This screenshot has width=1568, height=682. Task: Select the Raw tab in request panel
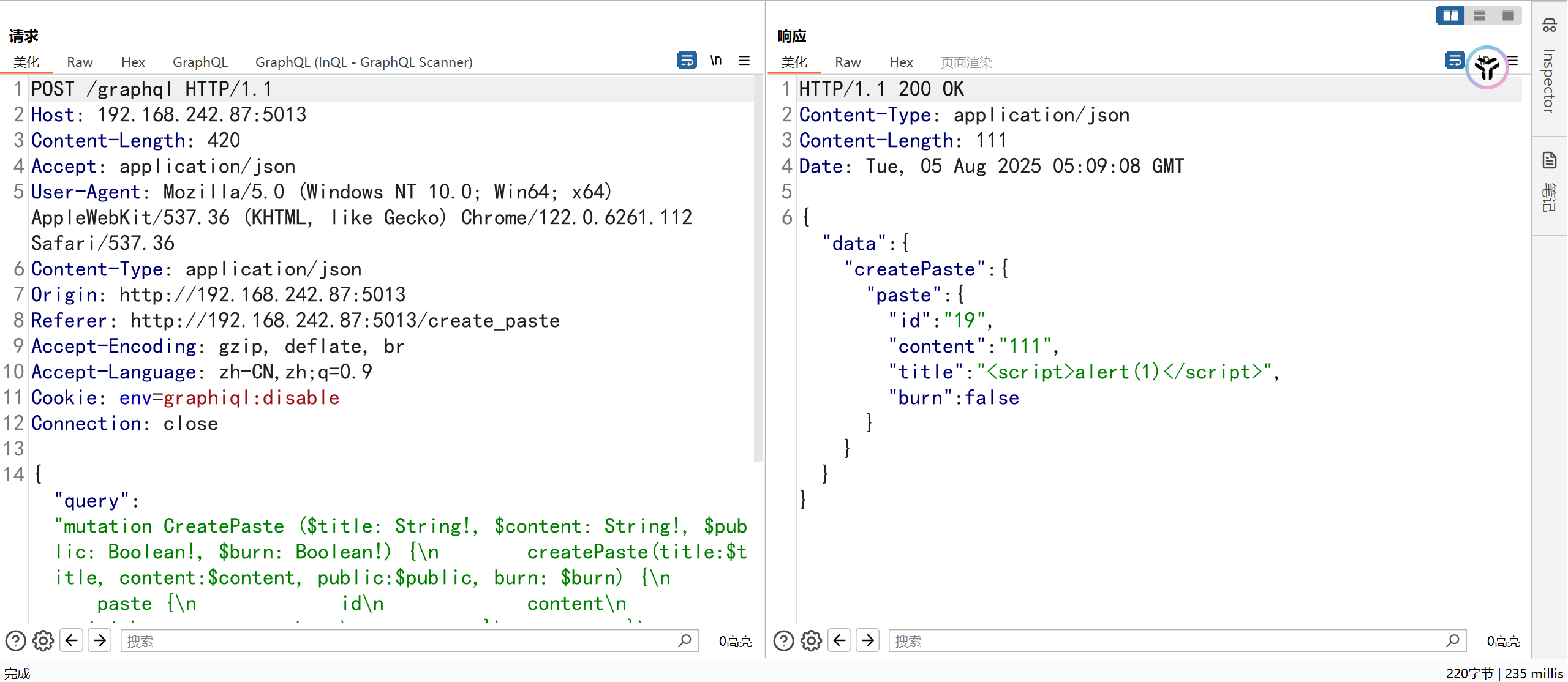point(80,62)
